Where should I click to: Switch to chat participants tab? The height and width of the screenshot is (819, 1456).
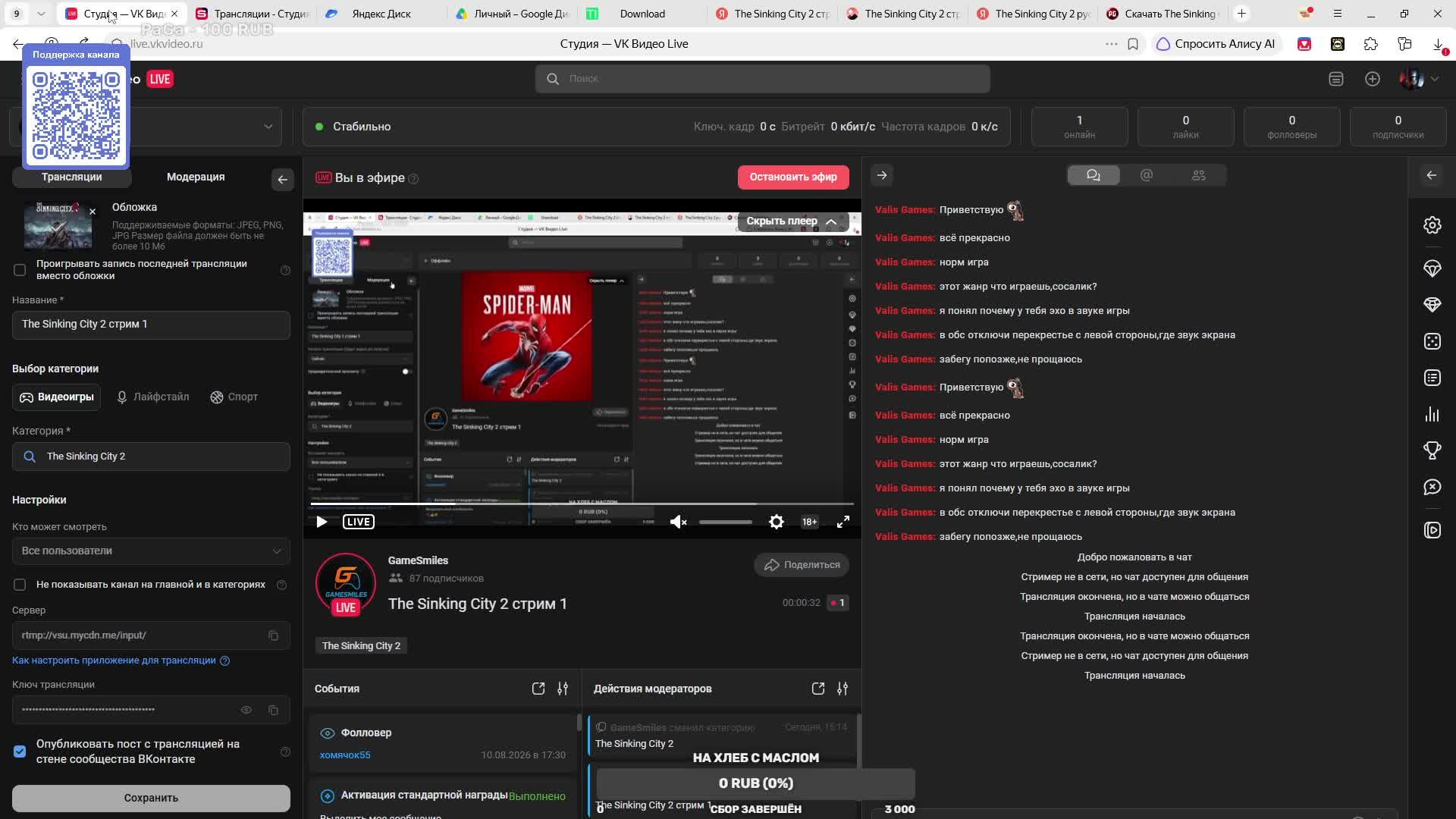(1199, 175)
